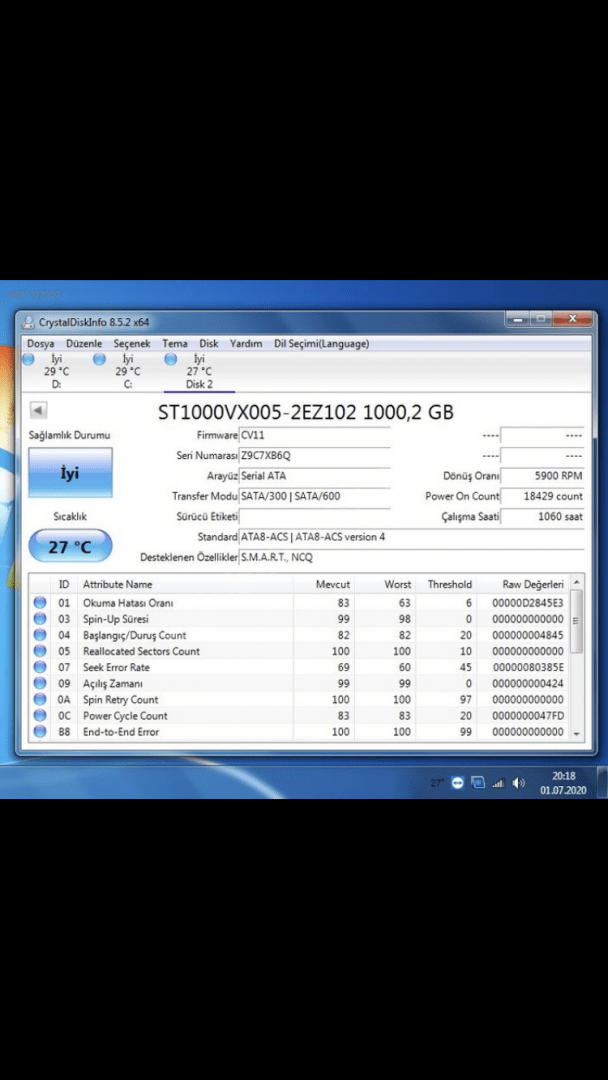
Task: Click the TeamViewer tray icon
Action: [457, 783]
